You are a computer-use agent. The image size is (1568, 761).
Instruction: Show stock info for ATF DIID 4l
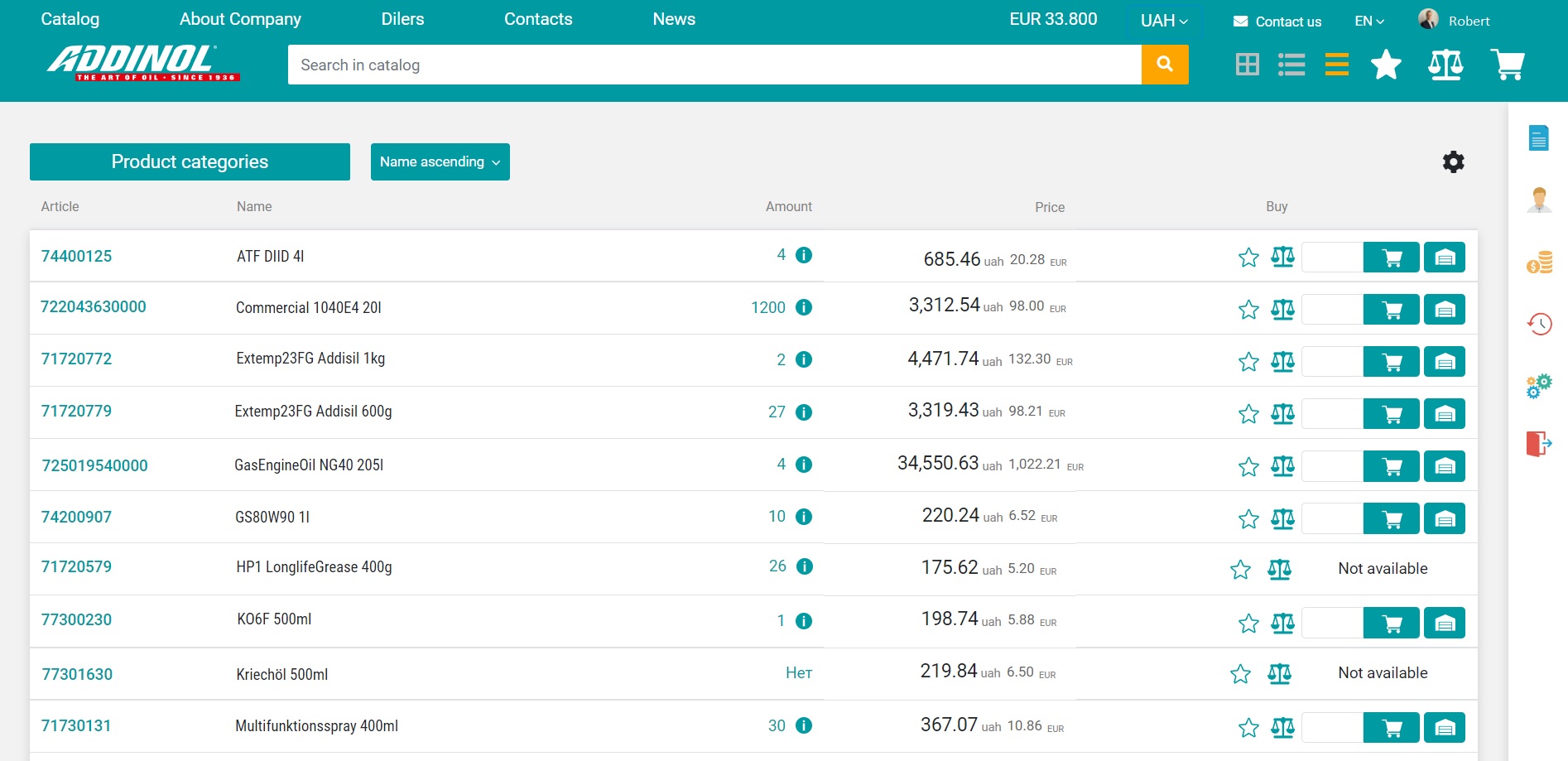[x=804, y=255]
